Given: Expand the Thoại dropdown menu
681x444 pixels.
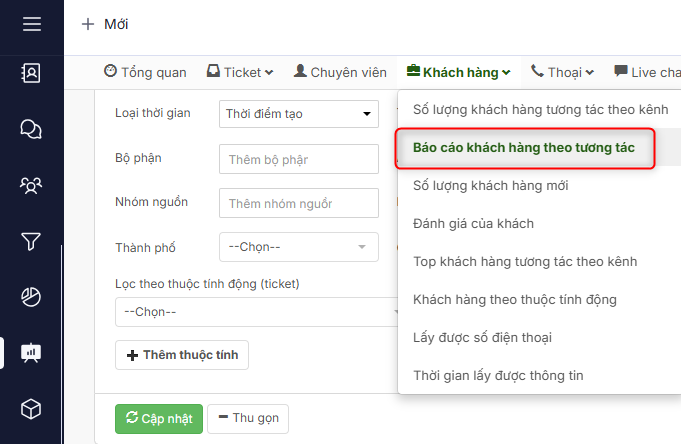Looking at the screenshot, I should (563, 72).
